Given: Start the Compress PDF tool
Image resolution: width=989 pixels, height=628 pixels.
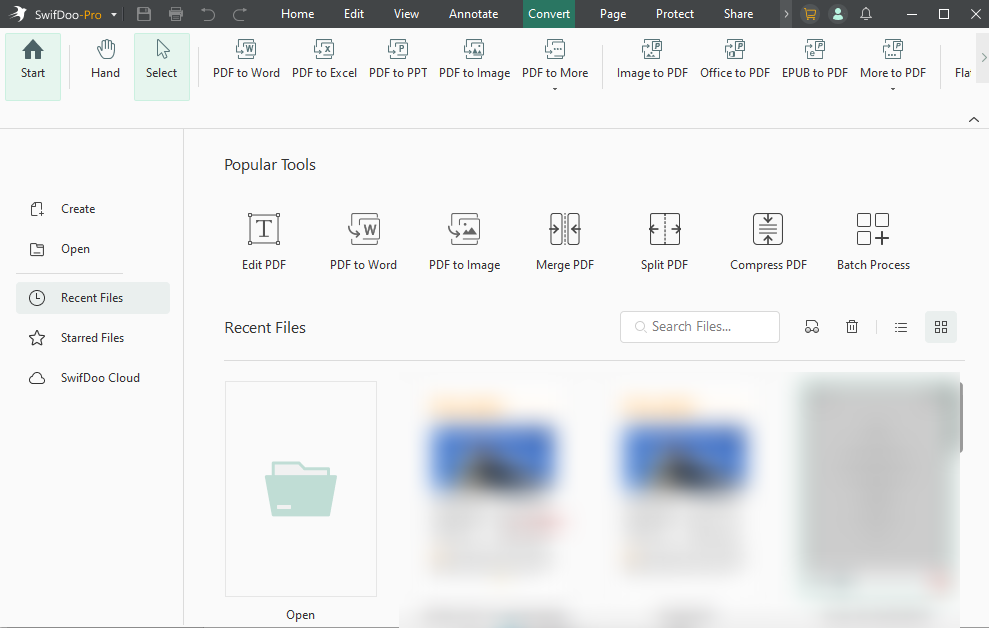Looking at the screenshot, I should pyautogui.click(x=767, y=238).
